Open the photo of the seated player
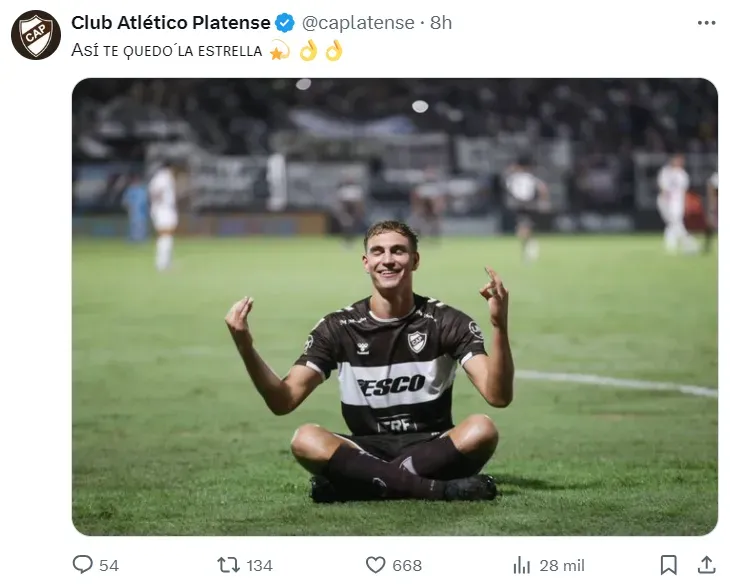Screen dimensions: 730x586 tap(394, 306)
